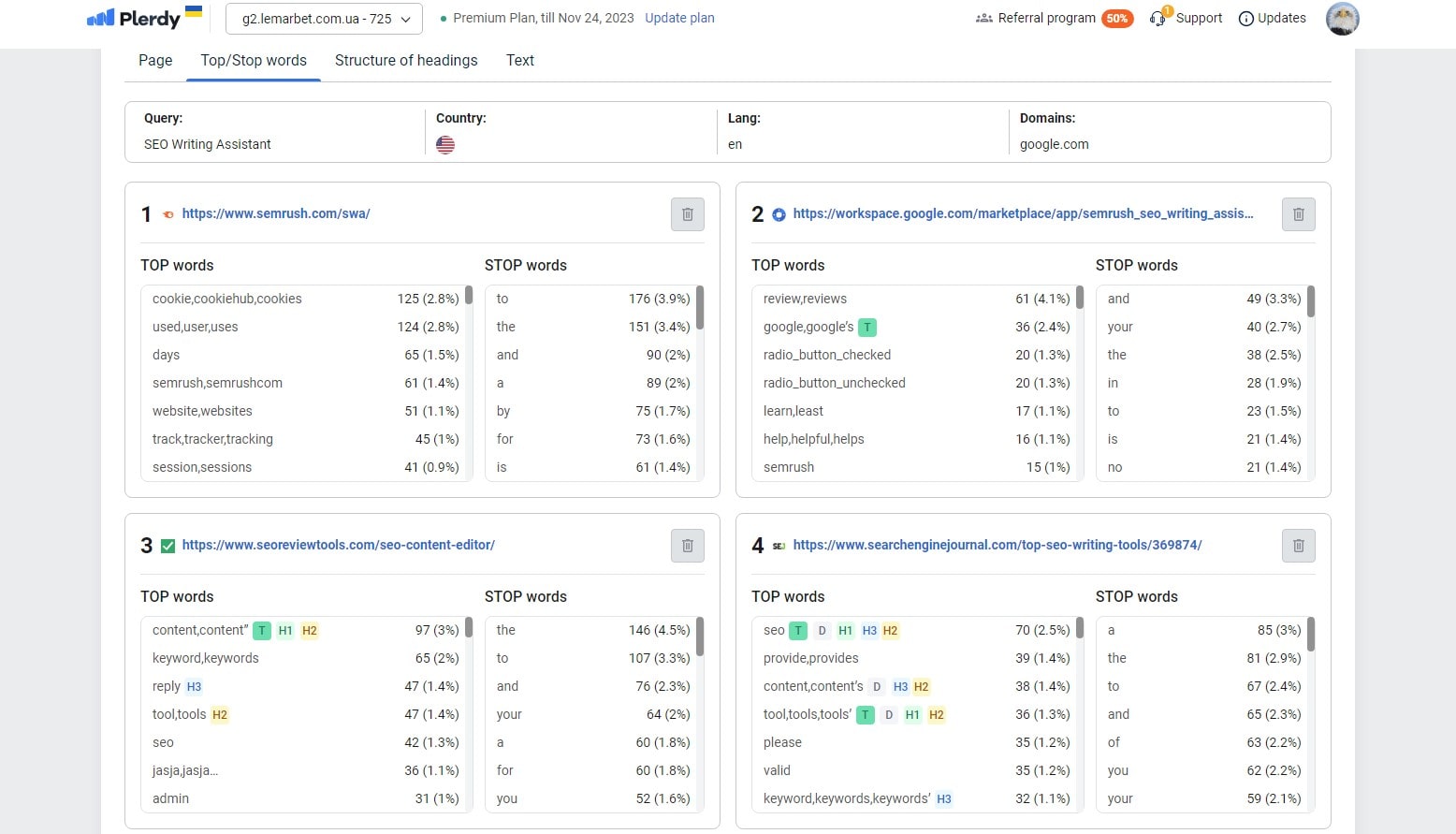The width and height of the screenshot is (1456, 834).
Task: Select the Top/Stop words tab
Action: (x=254, y=60)
